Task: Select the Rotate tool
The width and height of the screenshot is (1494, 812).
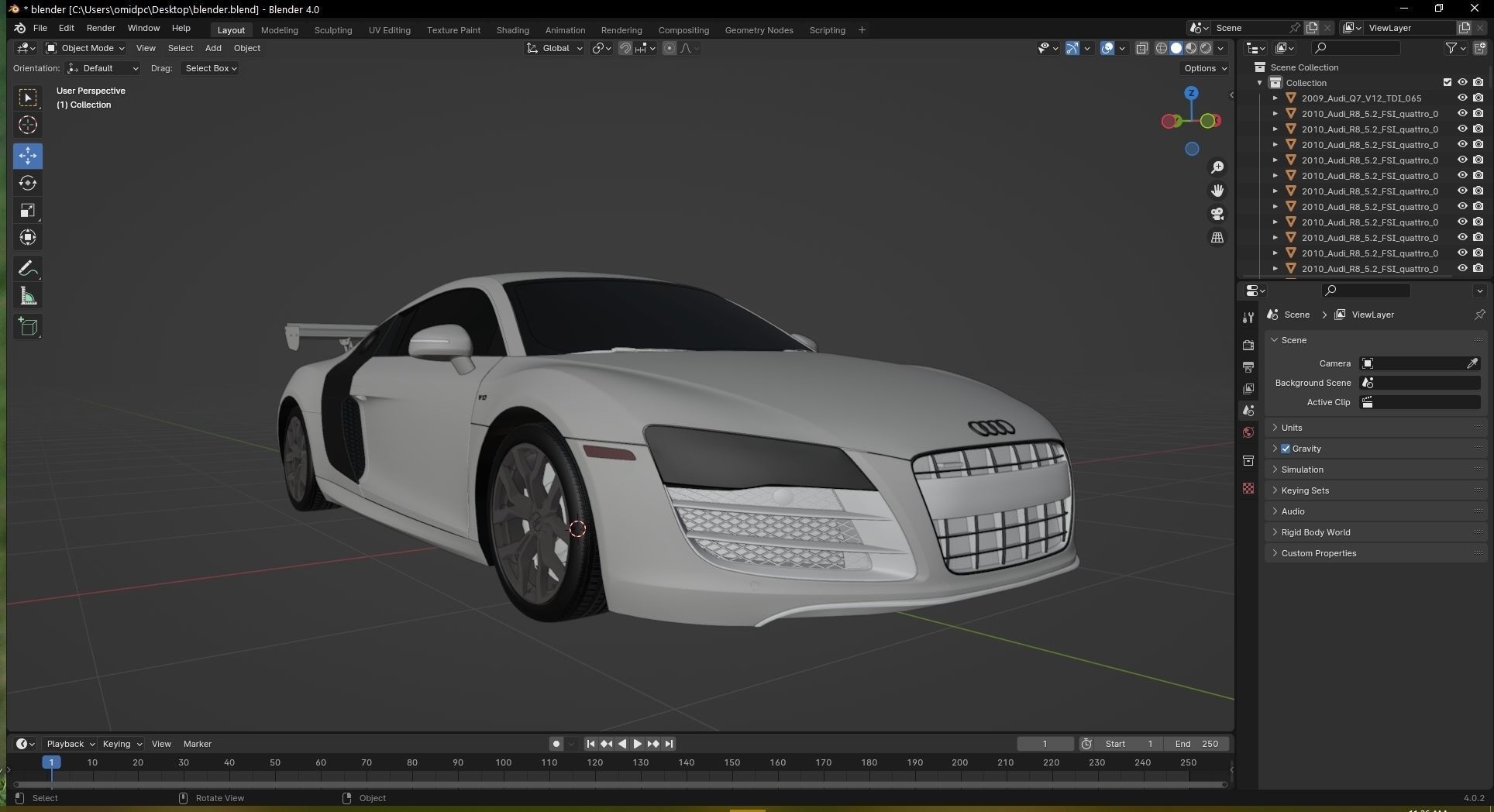Action: point(28,183)
